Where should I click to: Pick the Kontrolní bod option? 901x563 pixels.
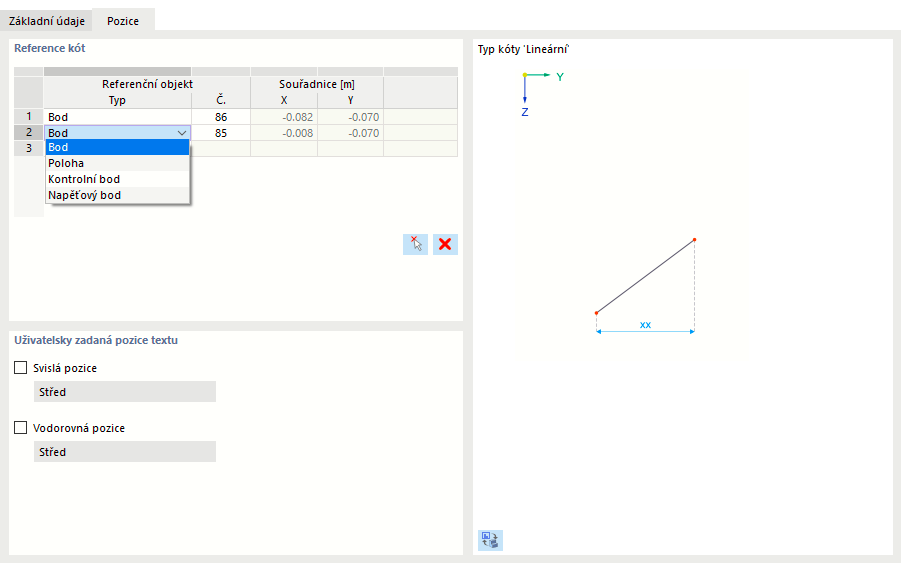[x=117, y=179]
